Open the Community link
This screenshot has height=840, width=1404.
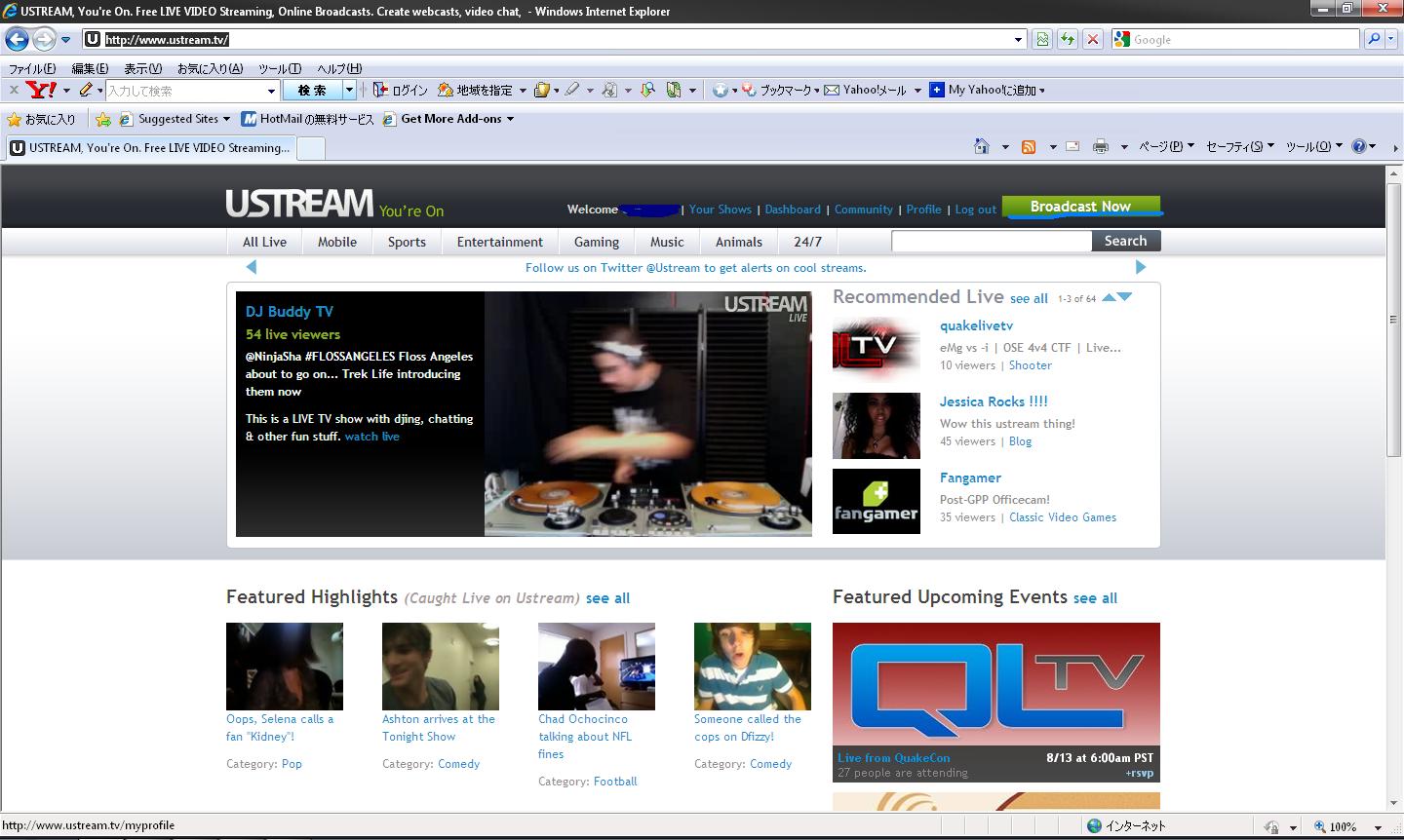tap(864, 210)
